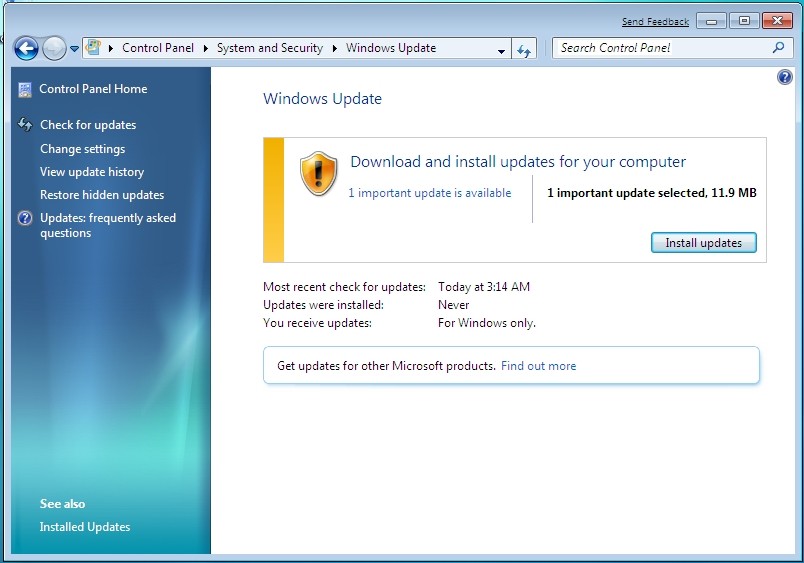Viewport: 804px width, 563px height.
Task: Maximize the Windows Update window
Action: click(744, 21)
